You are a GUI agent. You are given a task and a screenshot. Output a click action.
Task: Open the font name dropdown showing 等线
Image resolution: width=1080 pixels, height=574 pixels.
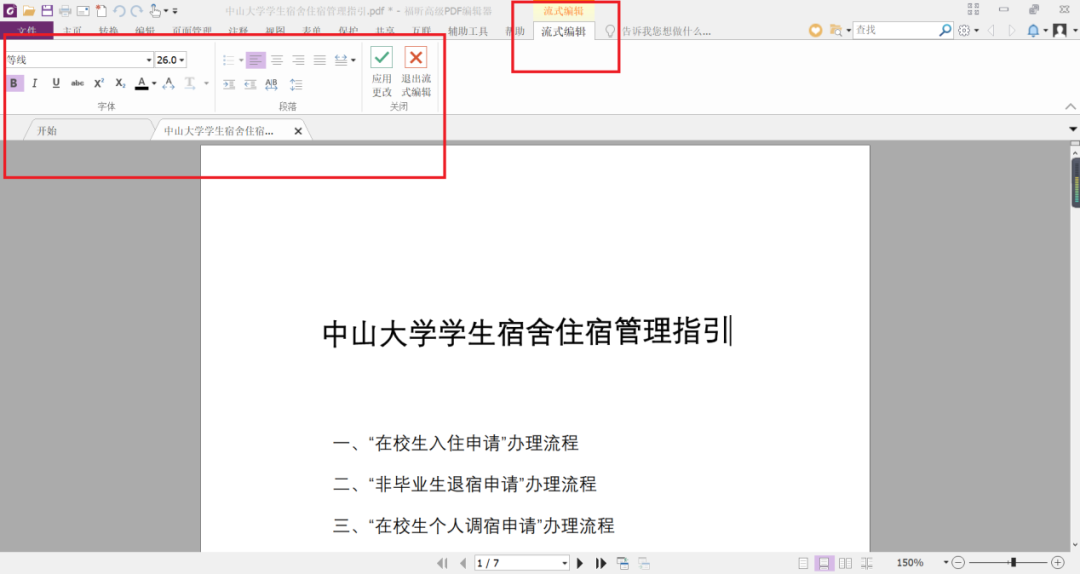tap(149, 60)
